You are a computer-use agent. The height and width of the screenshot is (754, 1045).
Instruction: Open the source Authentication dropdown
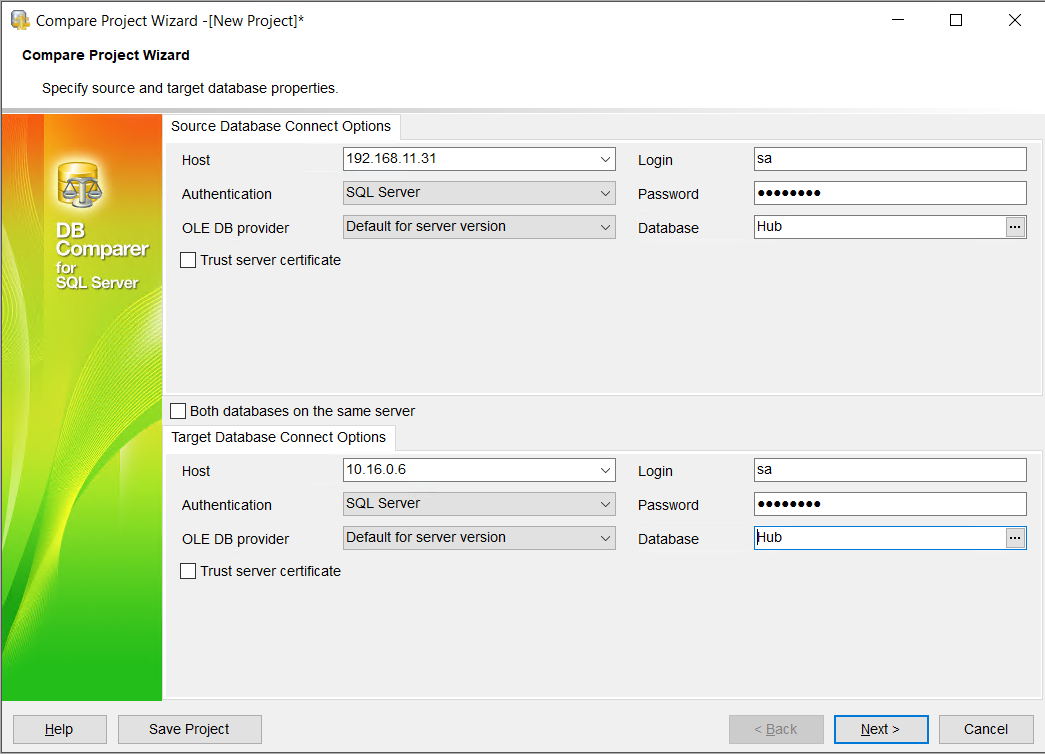coord(605,192)
